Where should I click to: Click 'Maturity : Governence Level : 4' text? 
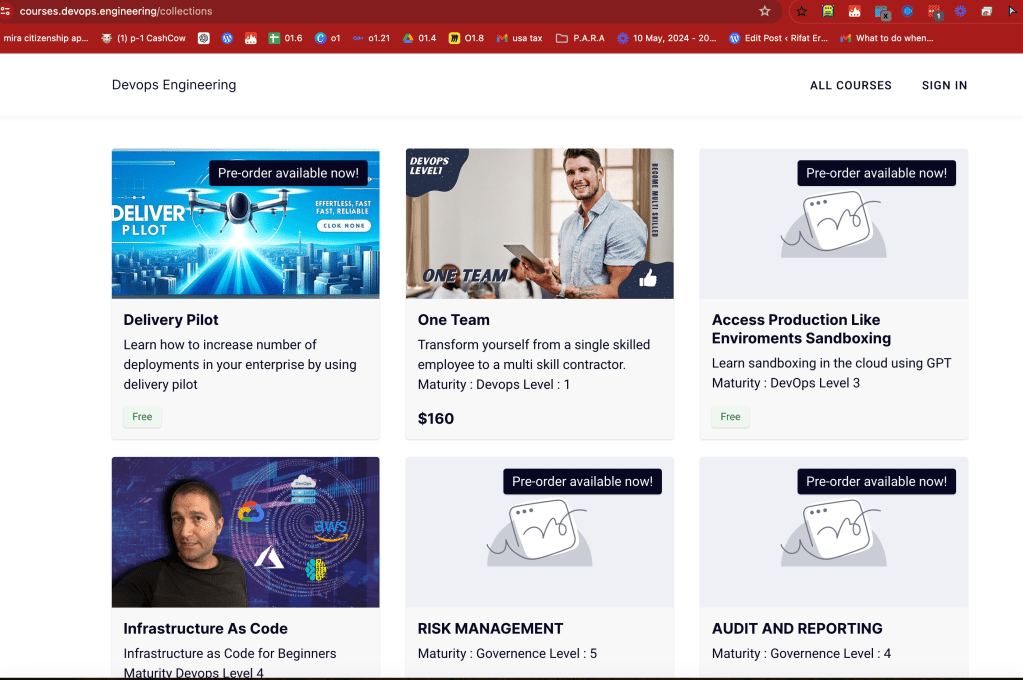coord(801,653)
